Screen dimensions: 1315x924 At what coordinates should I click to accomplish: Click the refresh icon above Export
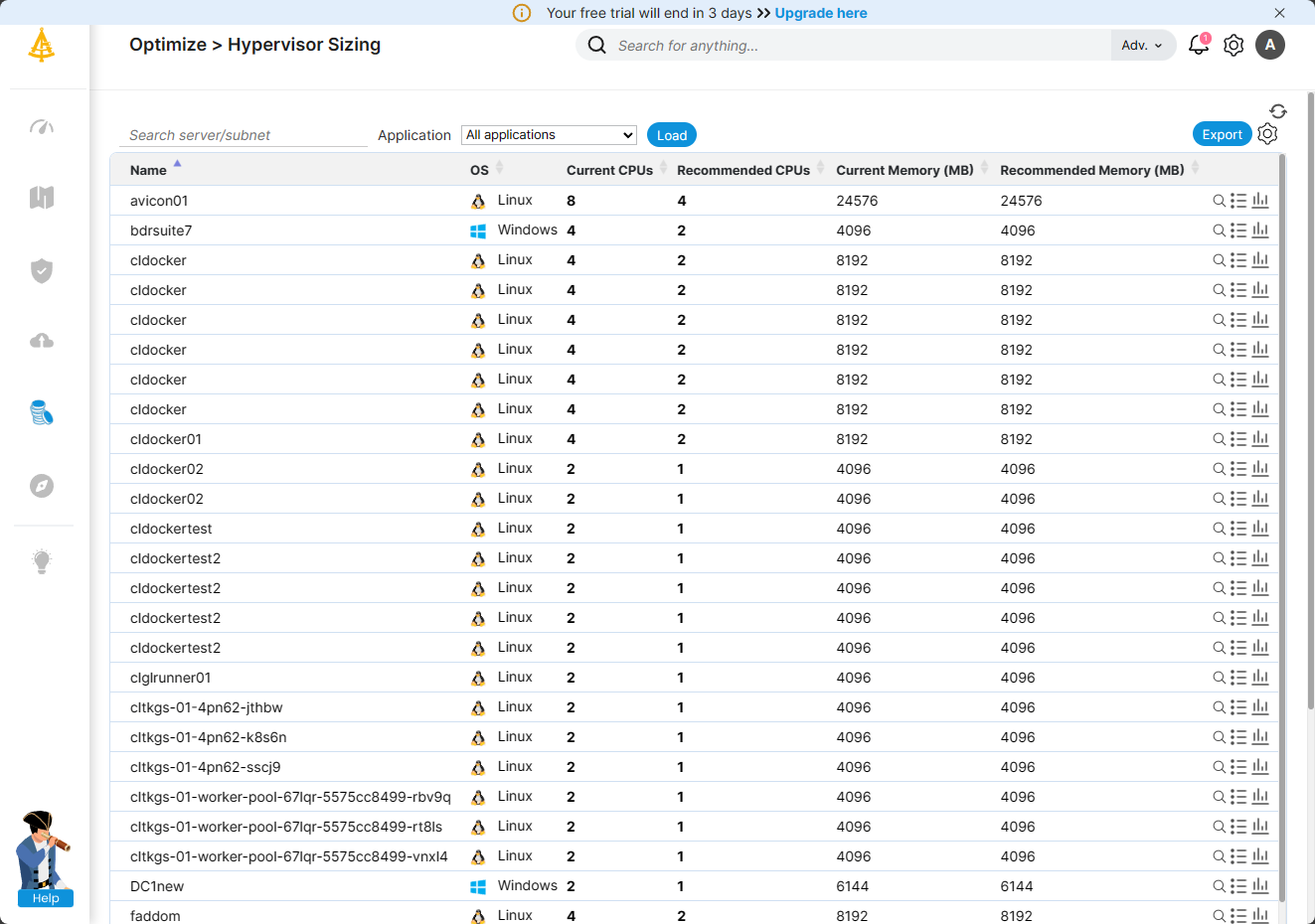(x=1278, y=111)
